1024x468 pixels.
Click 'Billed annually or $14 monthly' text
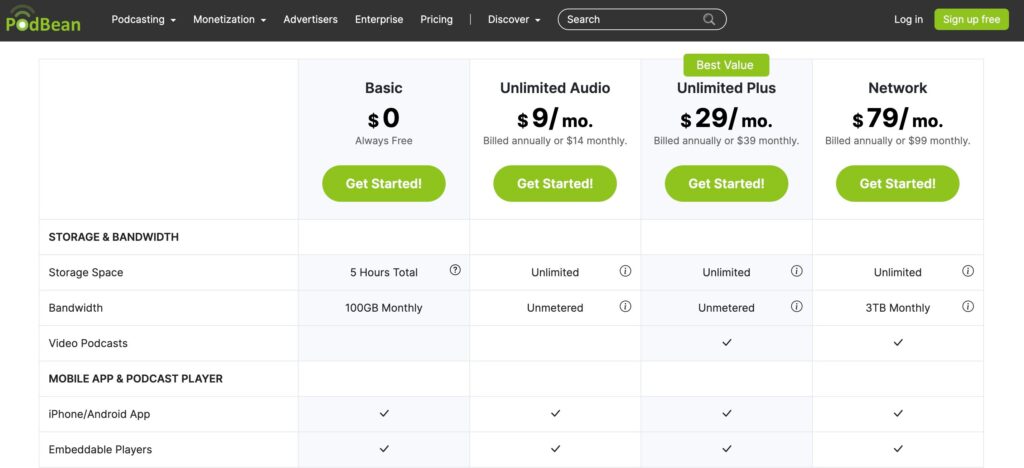[555, 140]
